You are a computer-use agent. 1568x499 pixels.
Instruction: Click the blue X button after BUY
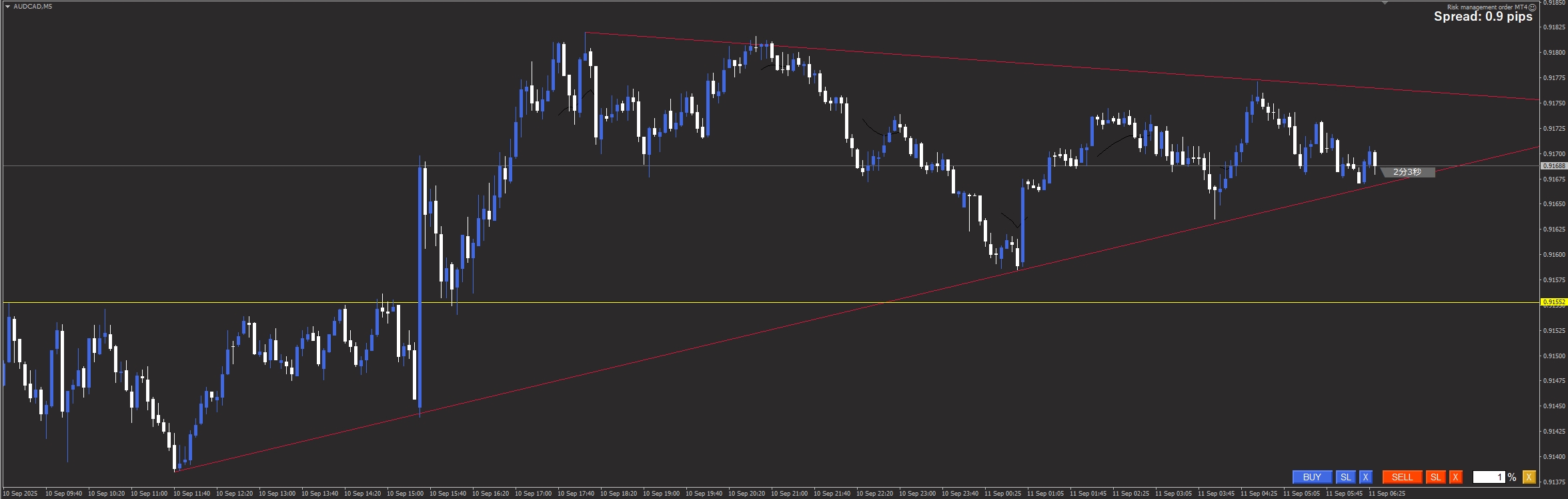tap(1365, 477)
